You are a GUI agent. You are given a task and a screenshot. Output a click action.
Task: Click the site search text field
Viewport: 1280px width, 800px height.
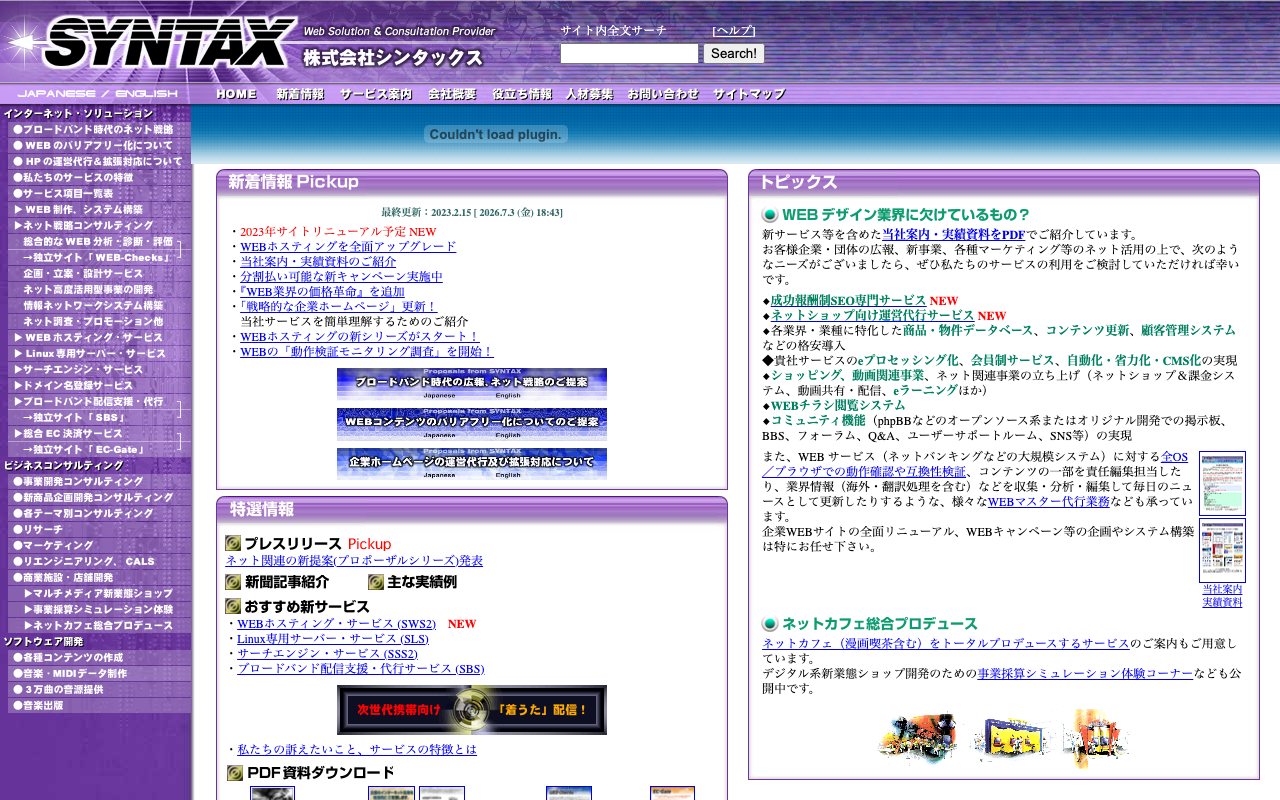[x=629, y=53]
